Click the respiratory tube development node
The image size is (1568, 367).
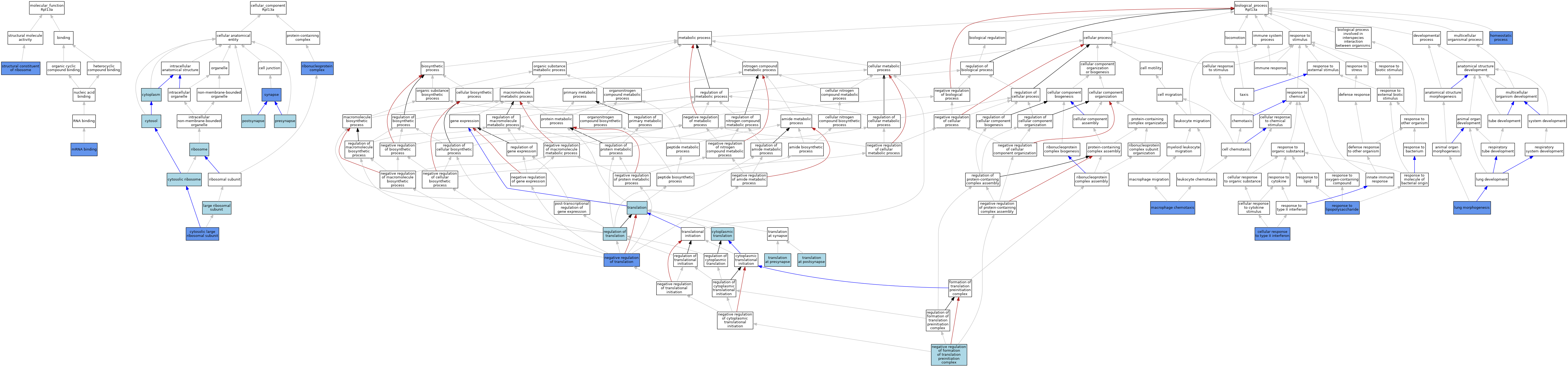pyautogui.click(x=1497, y=149)
